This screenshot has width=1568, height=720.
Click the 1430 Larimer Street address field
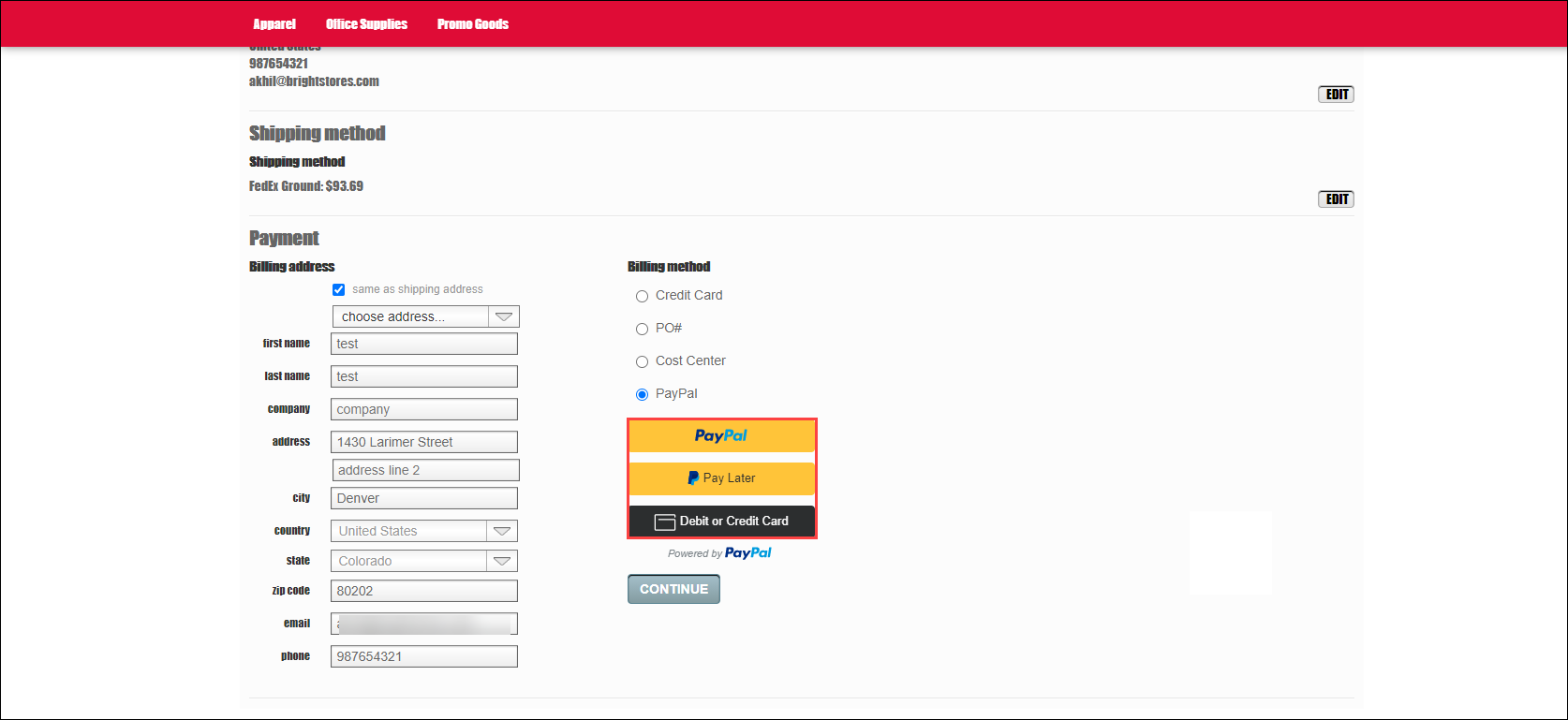[424, 442]
